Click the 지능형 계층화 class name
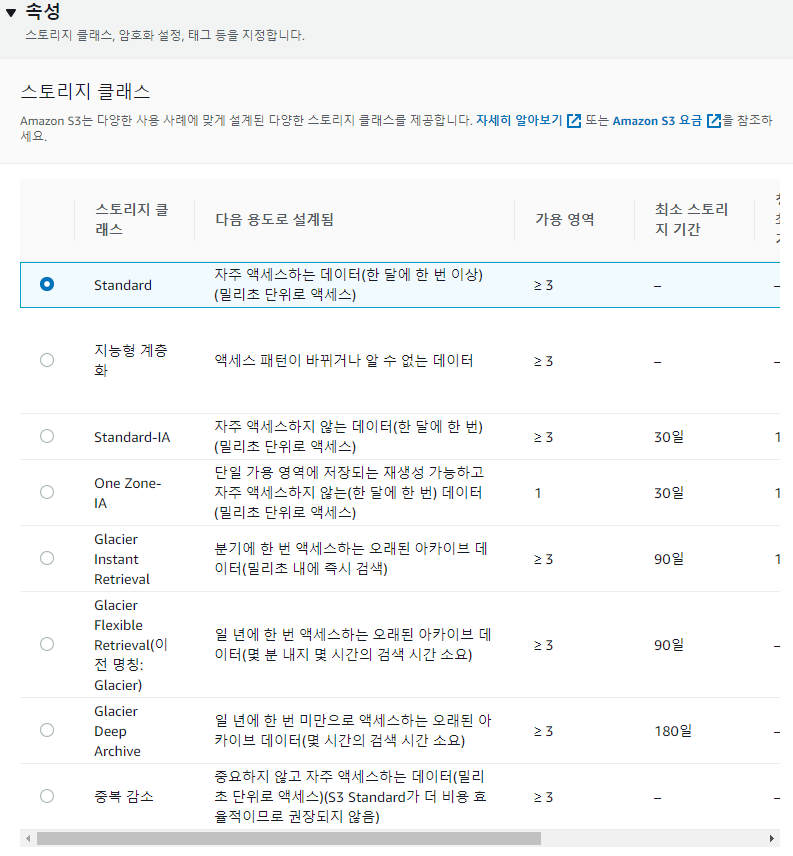Image resolution: width=793 pixels, height=856 pixels. pos(131,360)
